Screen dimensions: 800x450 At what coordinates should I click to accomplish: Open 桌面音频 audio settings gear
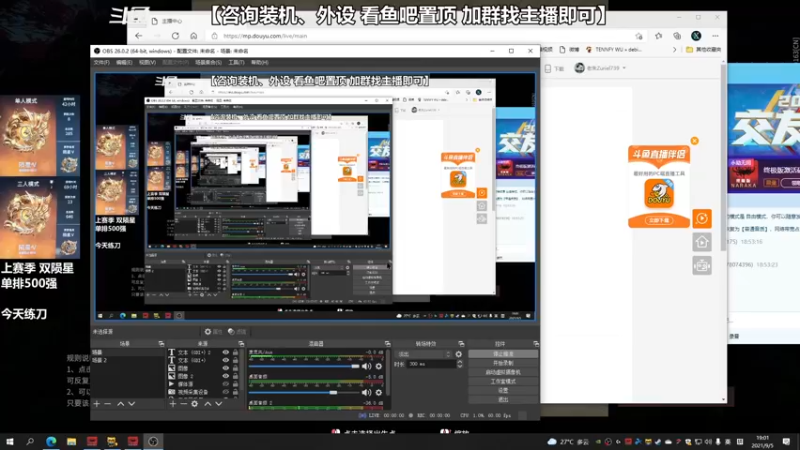(x=379, y=392)
